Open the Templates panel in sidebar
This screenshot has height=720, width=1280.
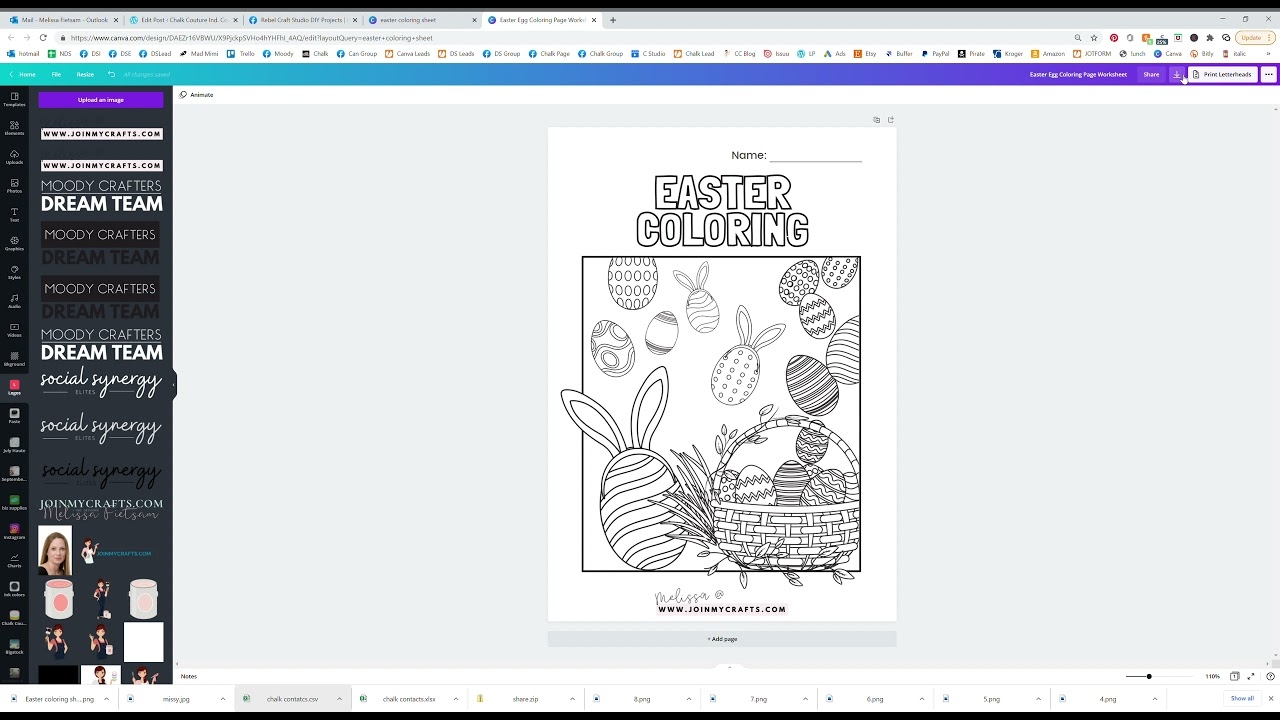14,99
